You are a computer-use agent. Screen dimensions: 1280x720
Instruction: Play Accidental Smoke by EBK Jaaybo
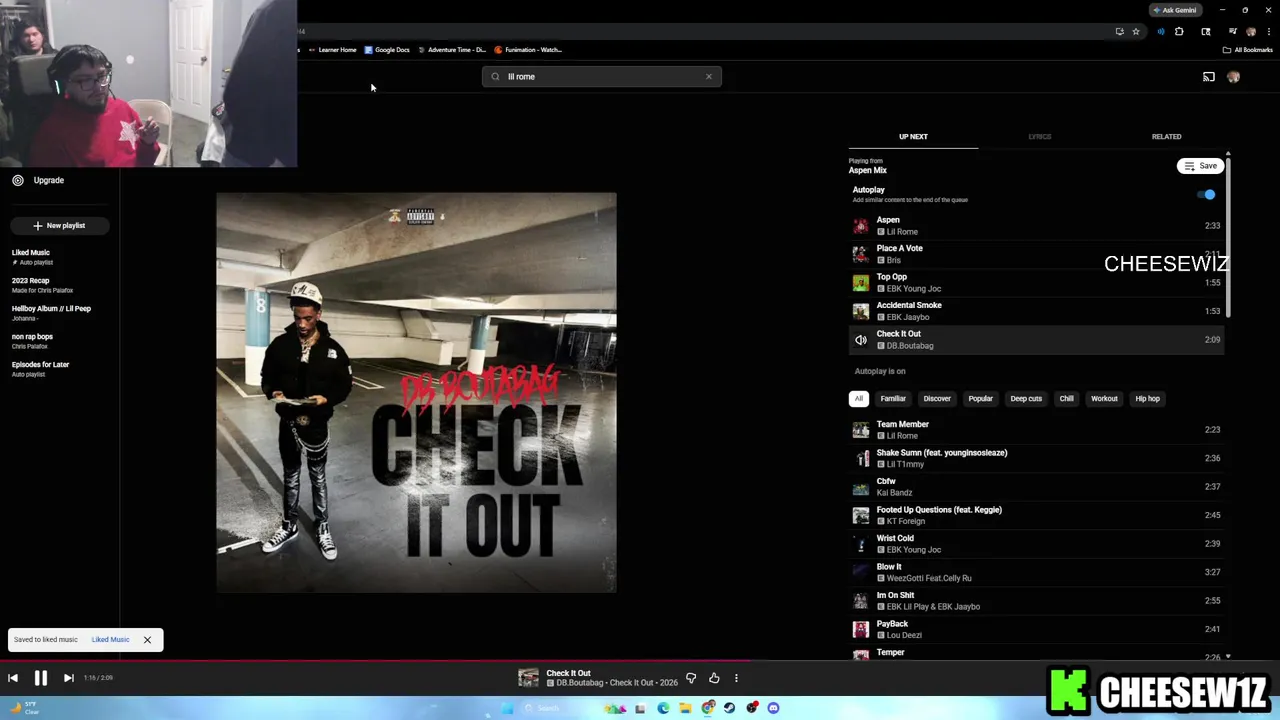click(x=1036, y=311)
